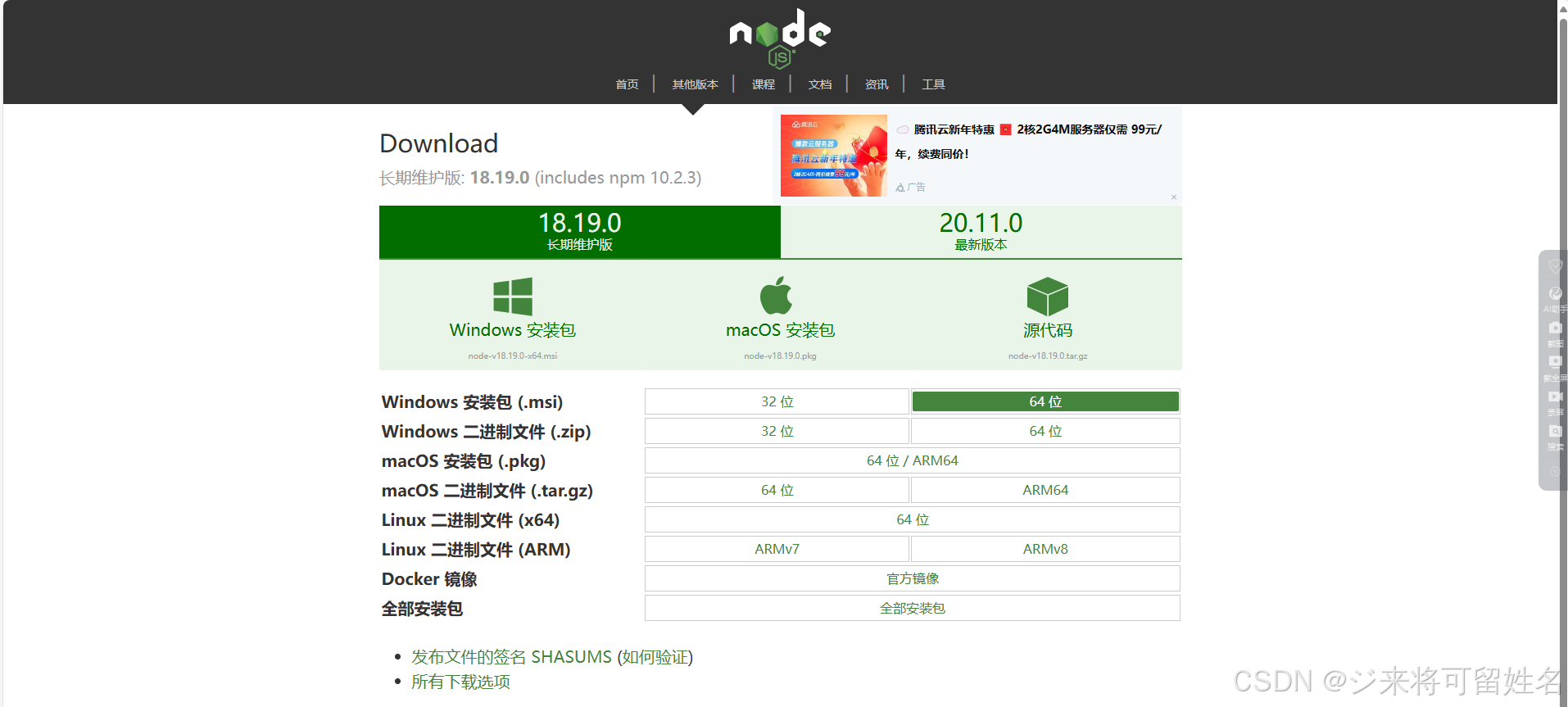Click node-v18.19.0.tar.gz filename text
This screenshot has height=707, width=1568.
pyautogui.click(x=1048, y=356)
